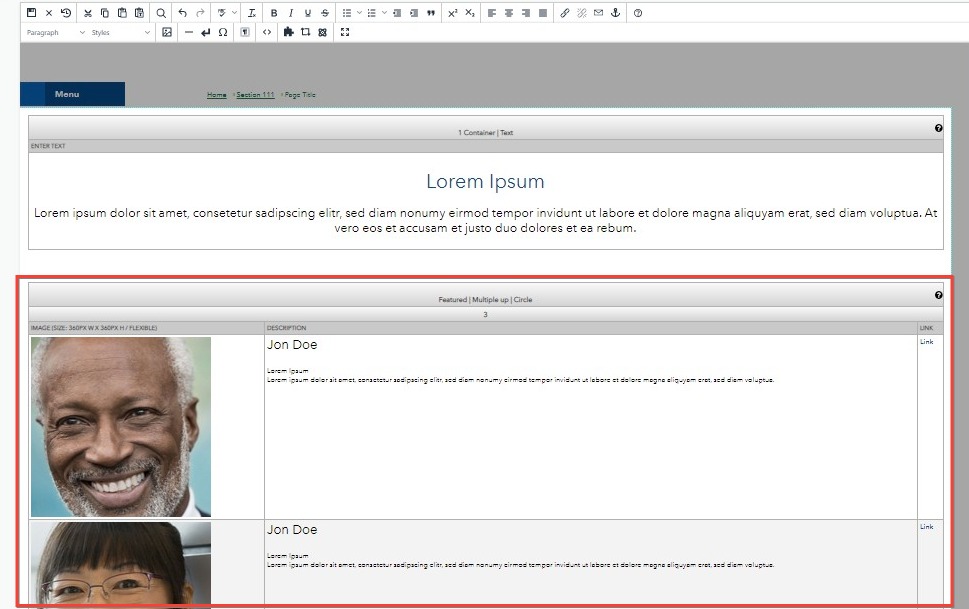969x609 pixels.
Task: Click the first Jon Doe name
Action: click(292, 344)
